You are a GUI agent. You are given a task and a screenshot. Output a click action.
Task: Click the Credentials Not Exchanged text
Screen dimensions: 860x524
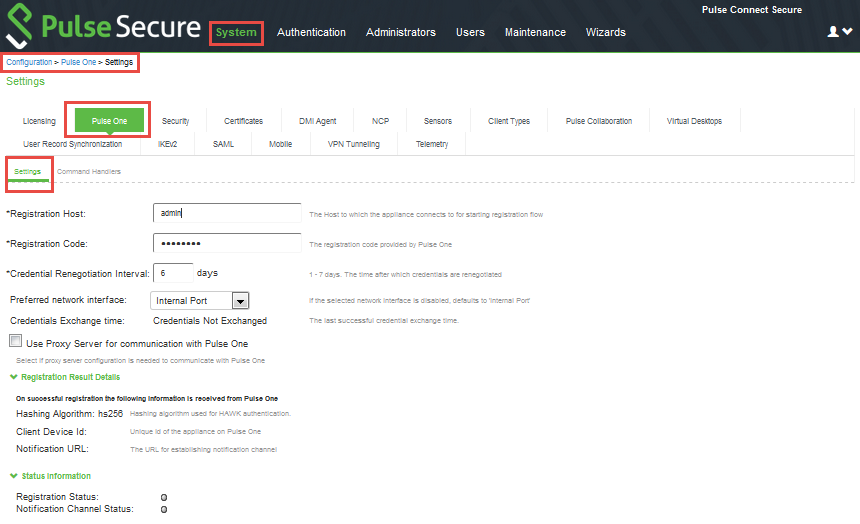click(x=210, y=320)
